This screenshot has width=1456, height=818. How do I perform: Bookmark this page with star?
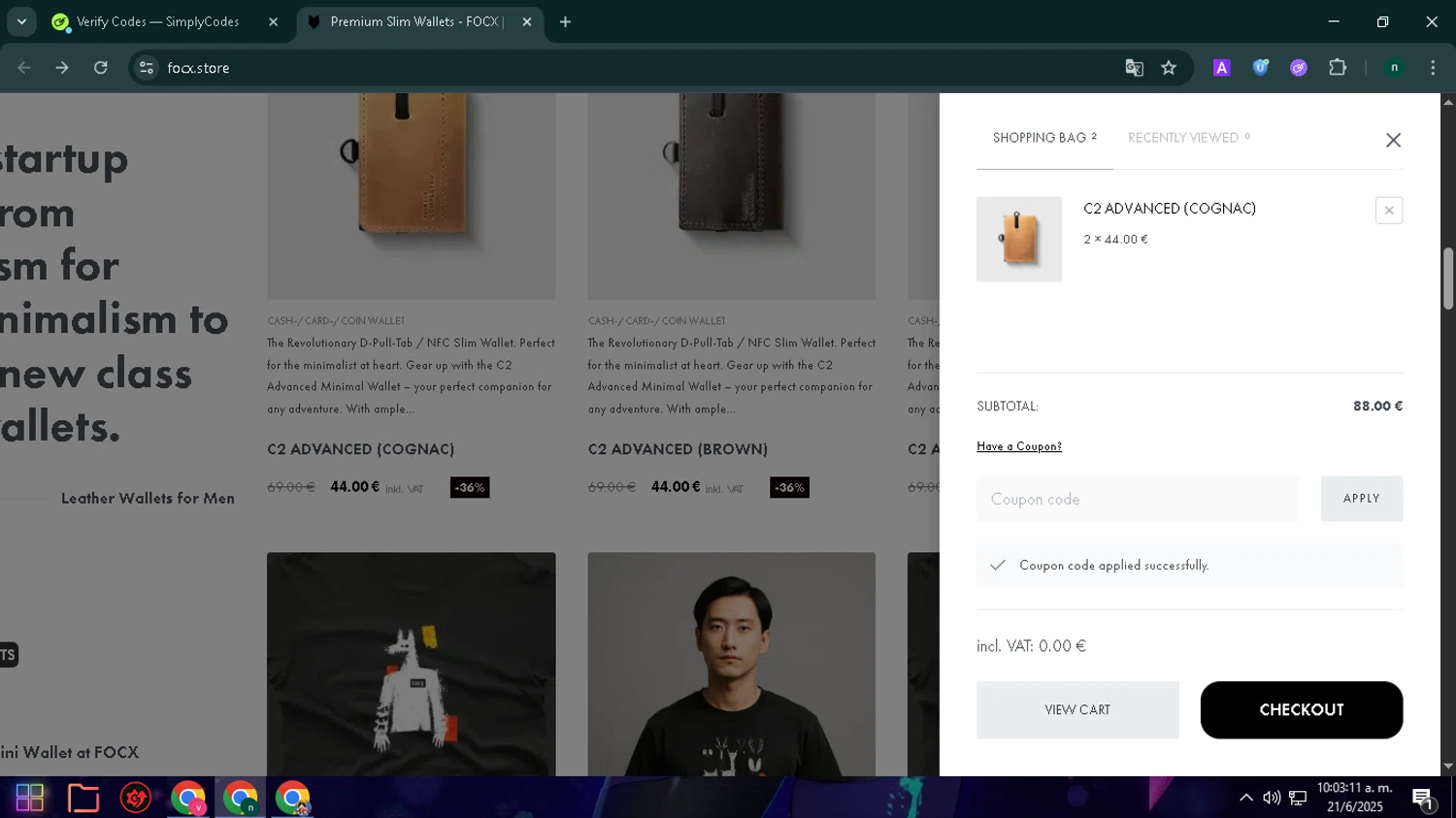pos(1169,68)
